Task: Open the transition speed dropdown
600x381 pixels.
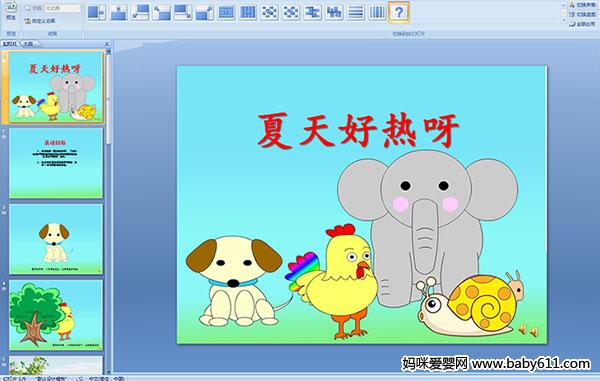Action: click(581, 15)
